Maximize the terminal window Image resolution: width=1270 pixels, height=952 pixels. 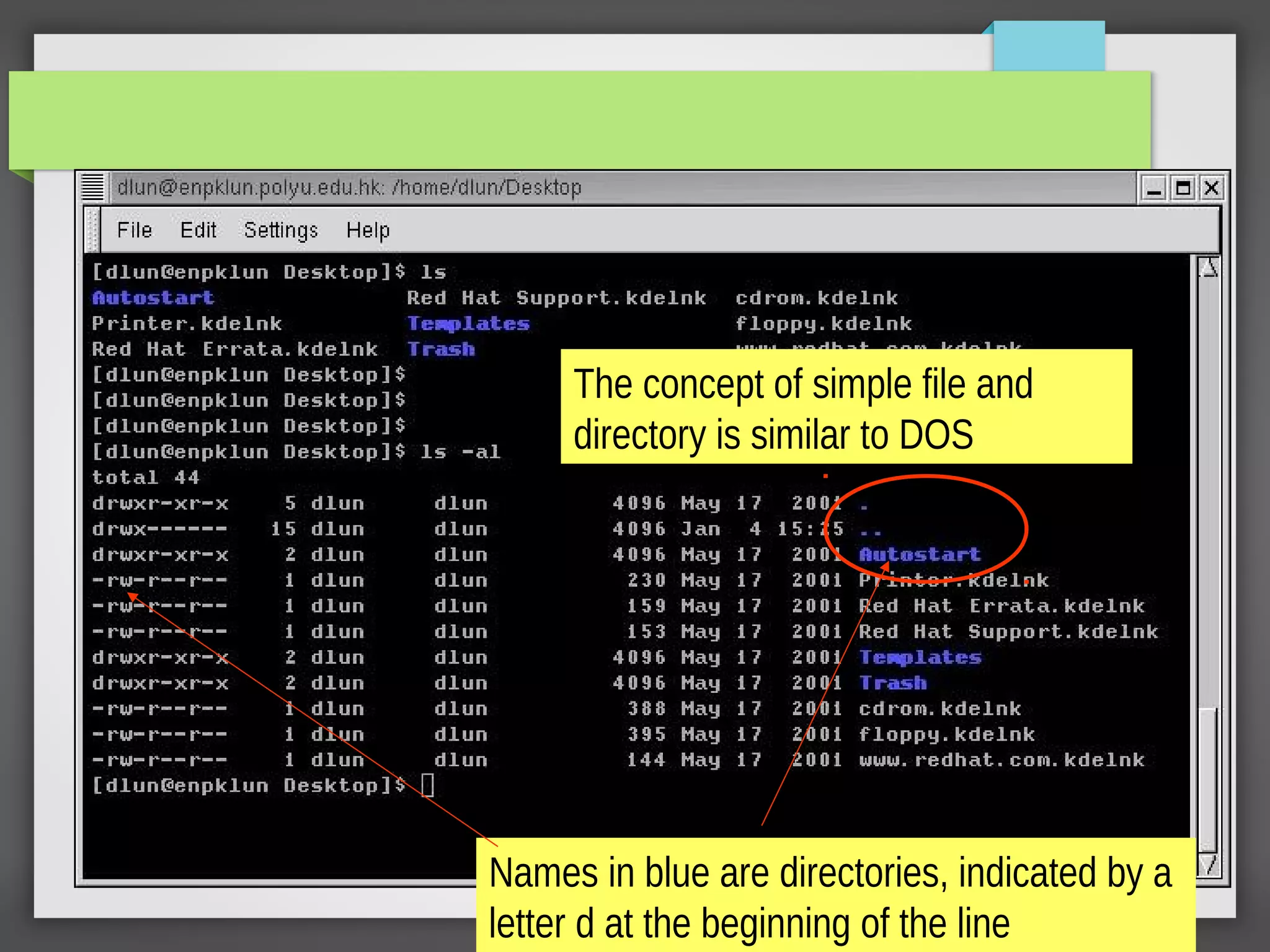1183,188
